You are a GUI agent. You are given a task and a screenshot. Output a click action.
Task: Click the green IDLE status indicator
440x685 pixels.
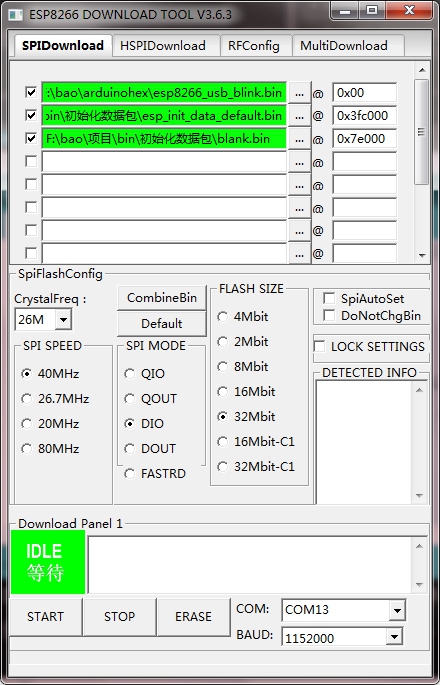(48, 562)
